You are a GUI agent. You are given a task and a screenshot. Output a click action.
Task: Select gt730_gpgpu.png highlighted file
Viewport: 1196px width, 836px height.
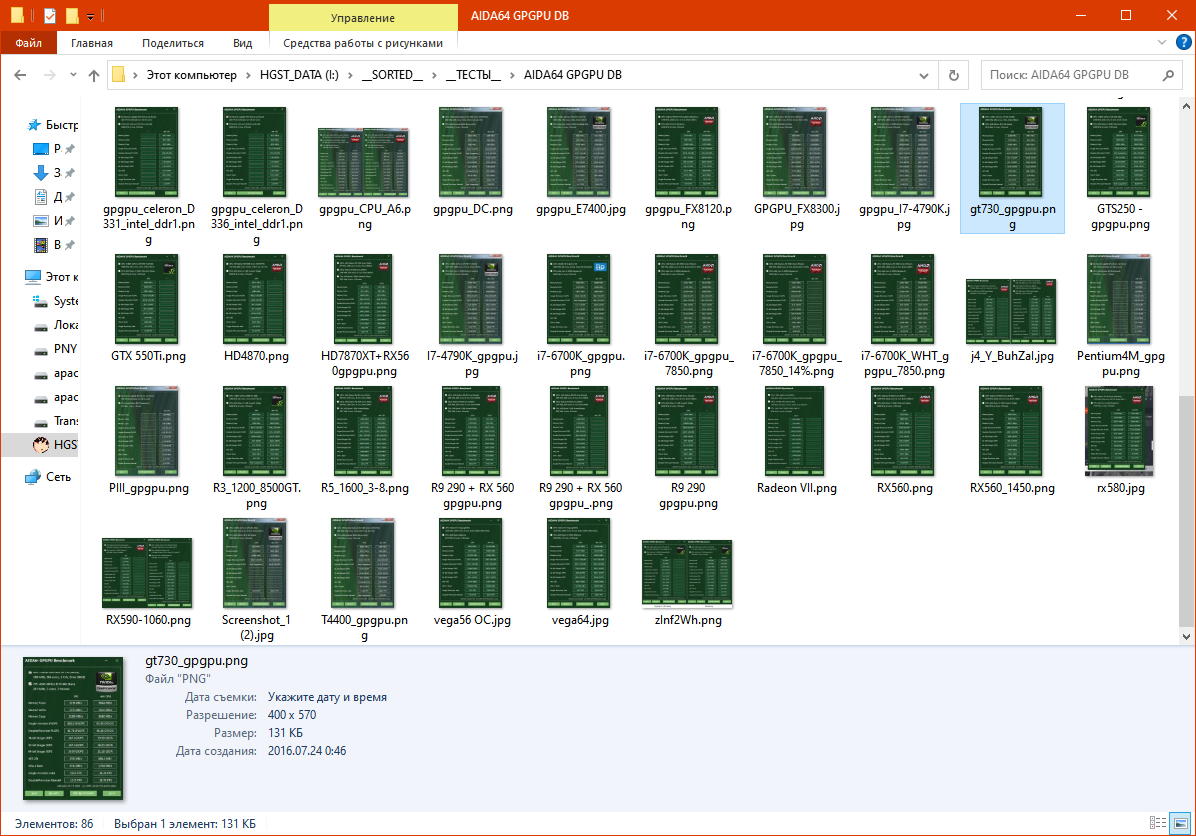click(x=1012, y=169)
